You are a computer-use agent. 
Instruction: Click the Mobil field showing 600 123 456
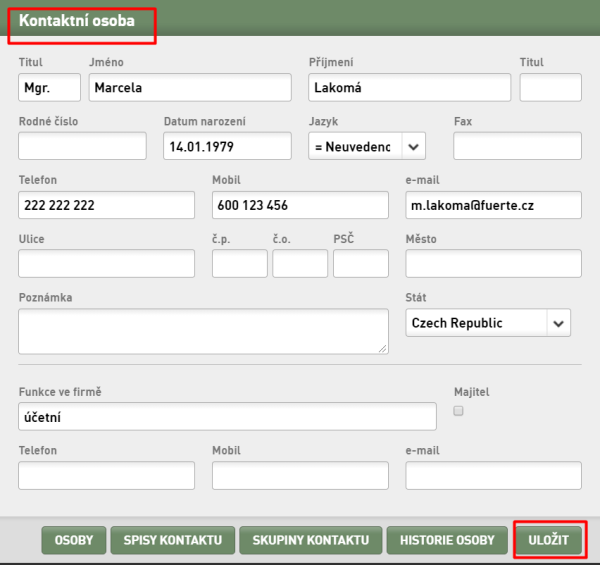click(x=300, y=205)
